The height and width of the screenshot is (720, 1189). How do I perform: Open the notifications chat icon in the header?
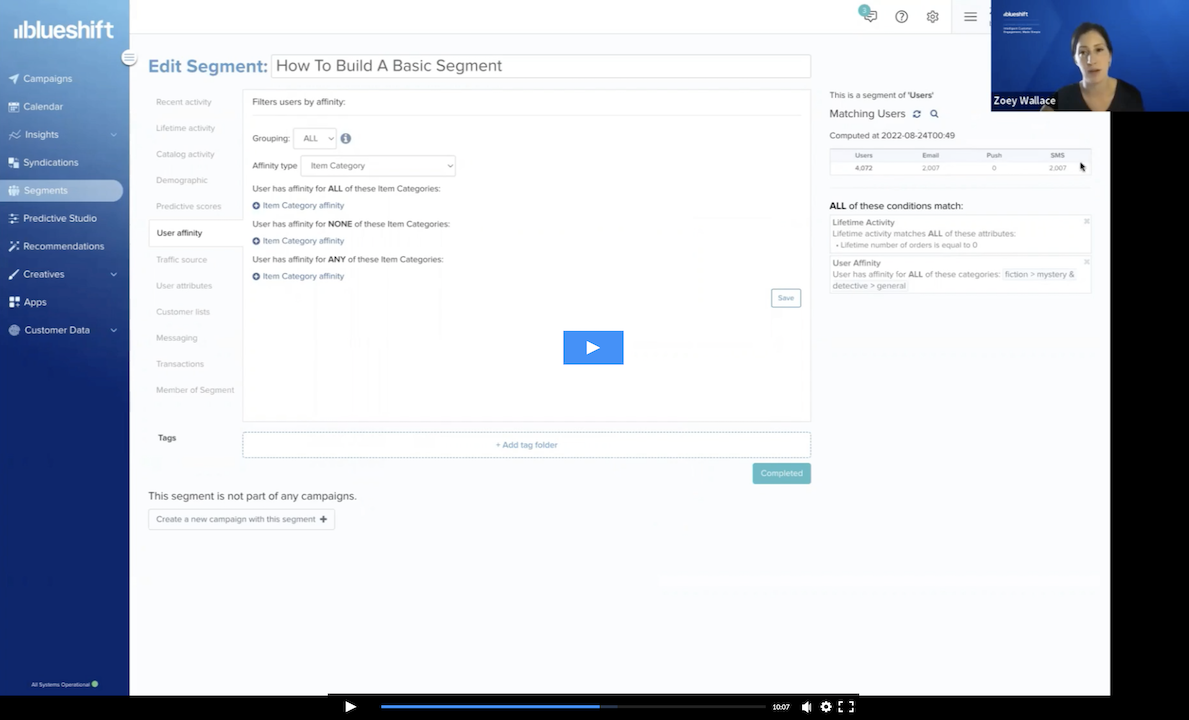[x=869, y=15]
